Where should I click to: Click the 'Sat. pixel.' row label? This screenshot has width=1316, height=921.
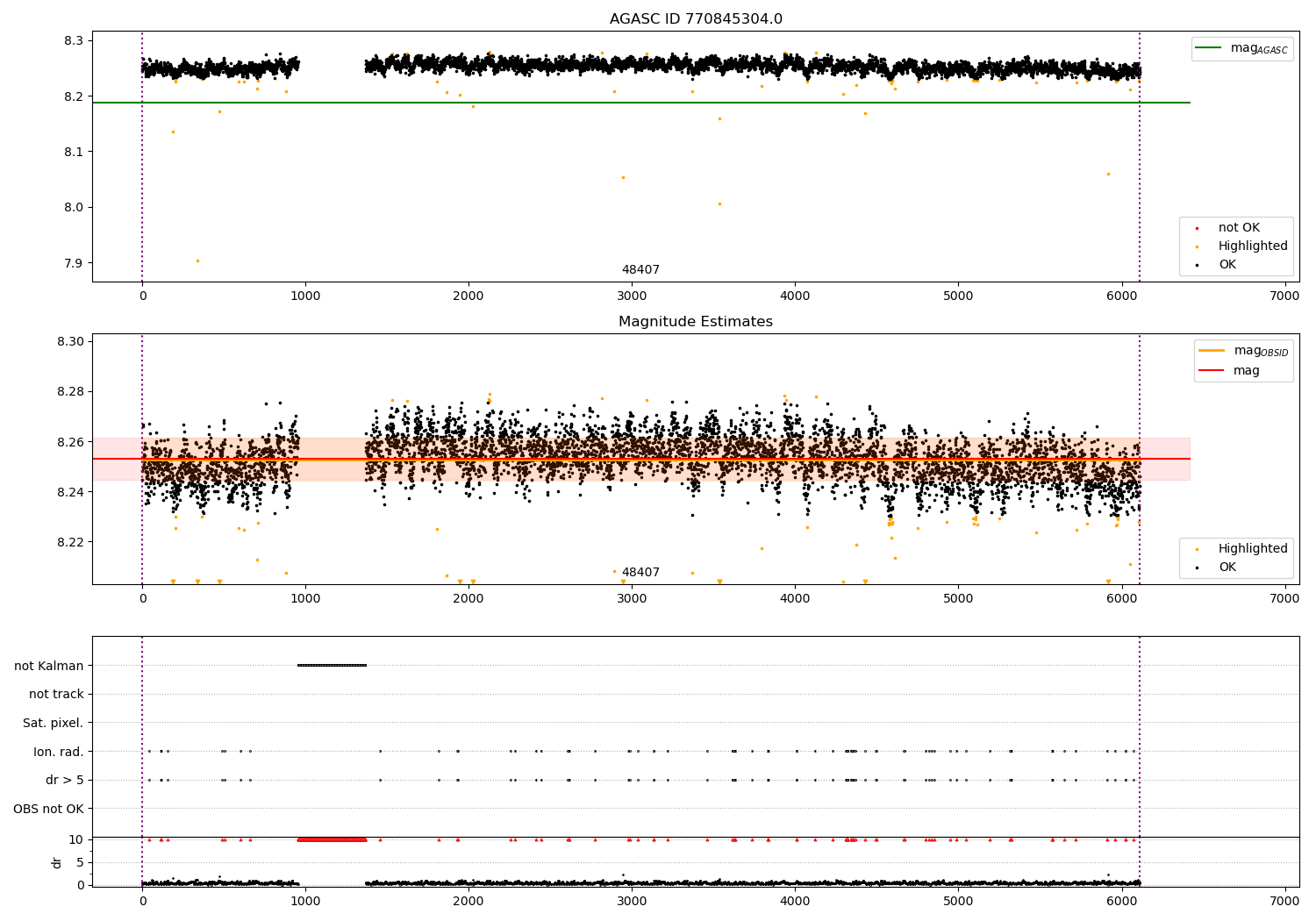pyautogui.click(x=54, y=723)
